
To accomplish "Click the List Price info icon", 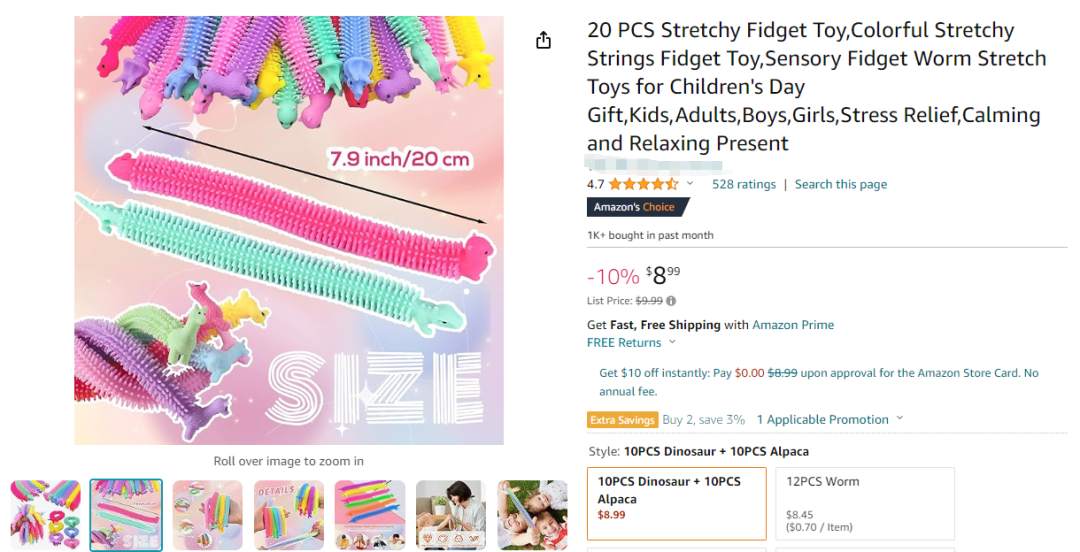I will pos(671,301).
